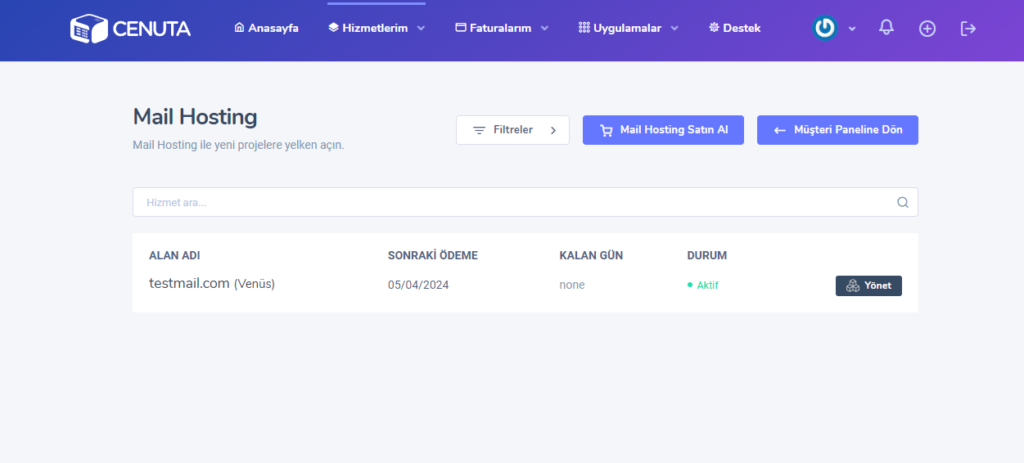Screen dimensions: 1024x463
Task: Click Yönet button for testmail.com
Action: point(869,285)
